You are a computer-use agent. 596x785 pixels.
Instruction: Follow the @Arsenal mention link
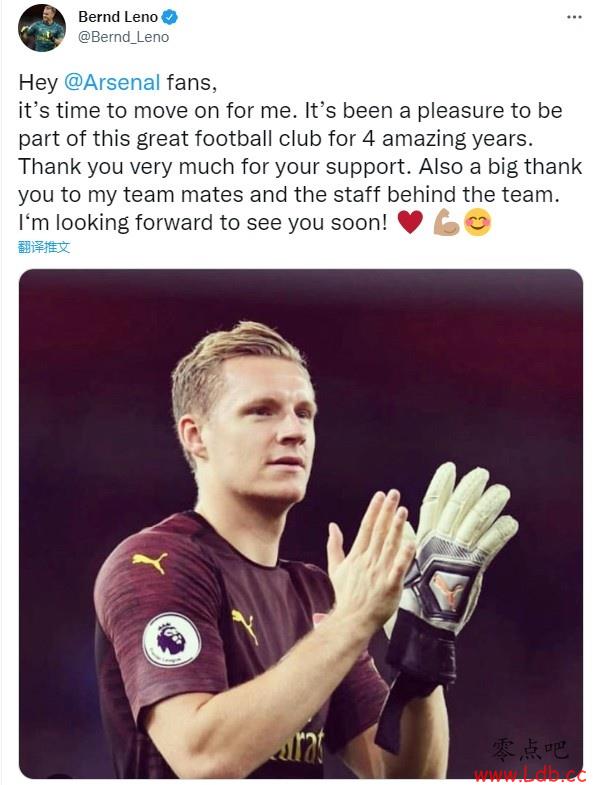pyautogui.click(x=112, y=82)
